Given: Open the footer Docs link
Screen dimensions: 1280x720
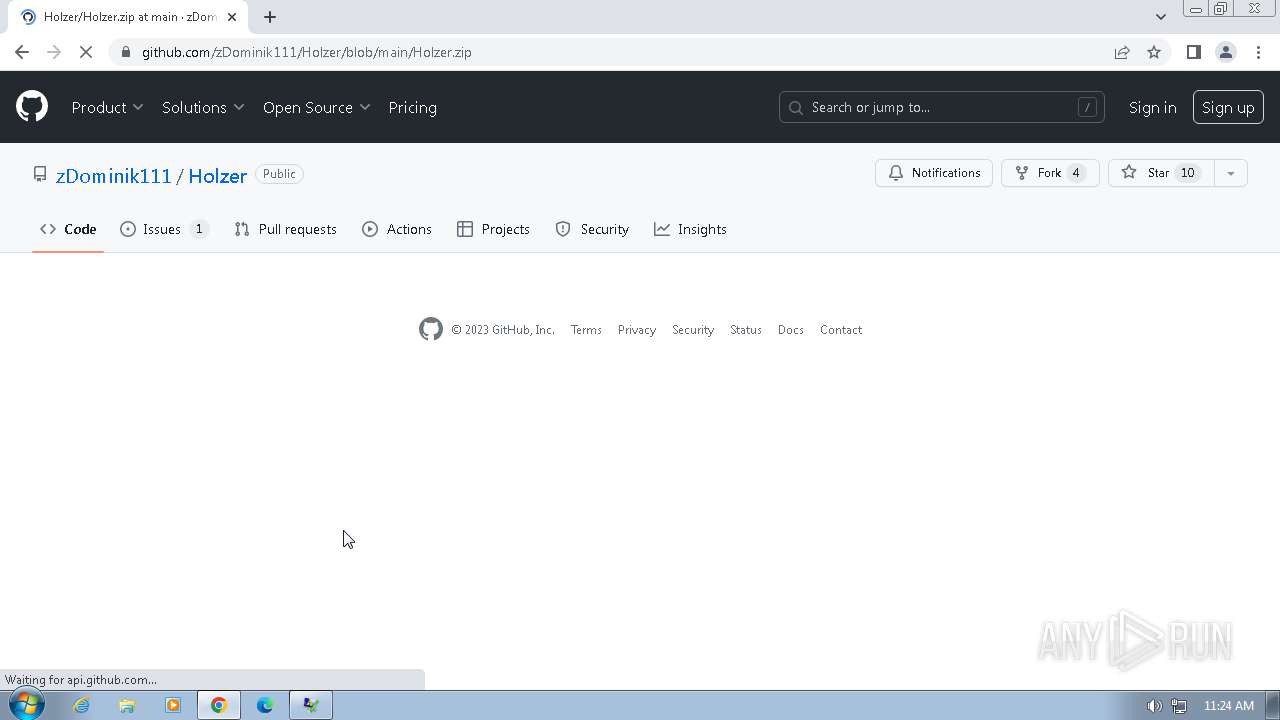Looking at the screenshot, I should tap(791, 330).
